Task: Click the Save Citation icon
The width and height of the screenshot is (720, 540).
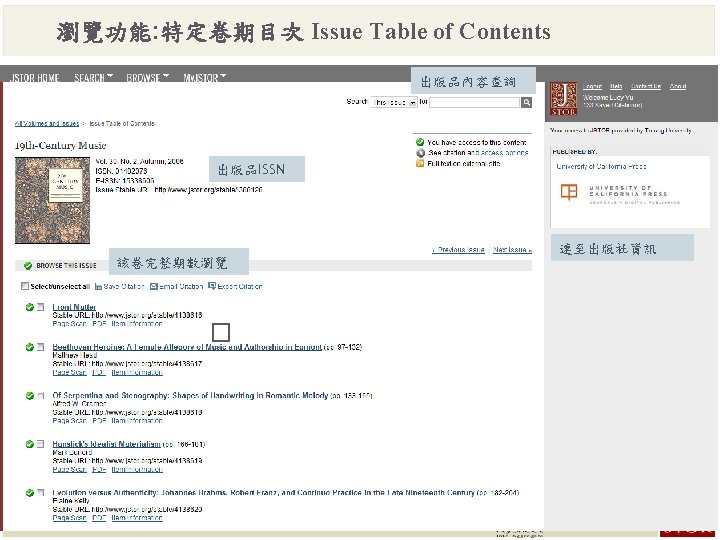Action: coord(98,287)
